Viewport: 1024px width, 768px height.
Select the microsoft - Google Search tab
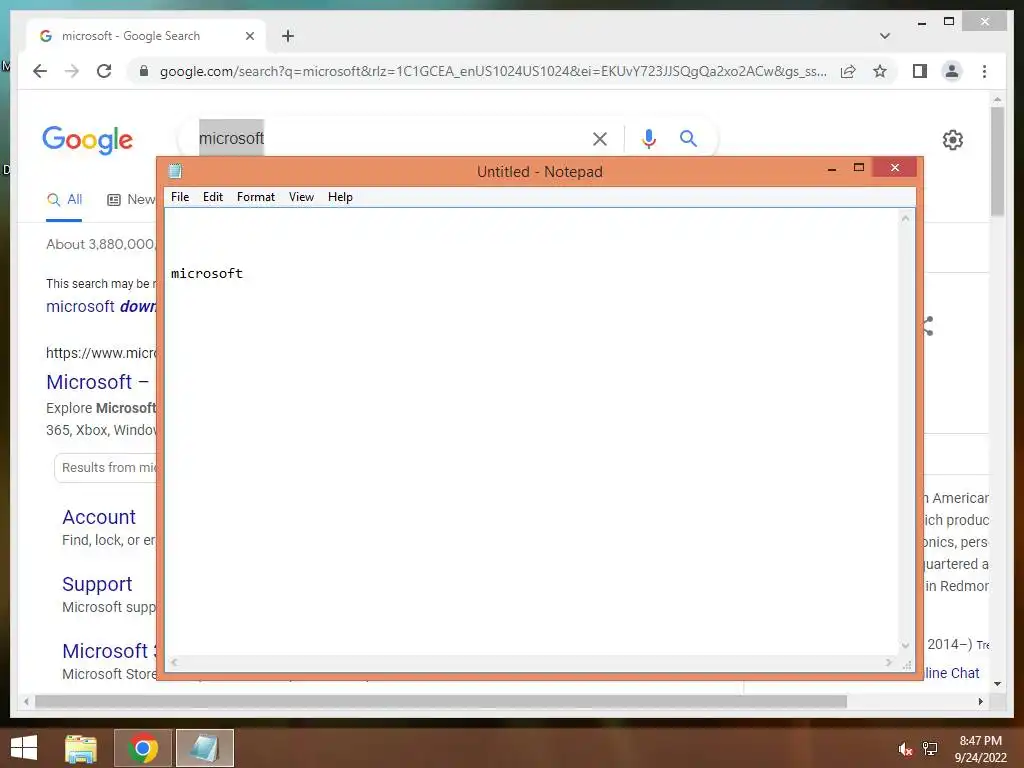(x=145, y=36)
